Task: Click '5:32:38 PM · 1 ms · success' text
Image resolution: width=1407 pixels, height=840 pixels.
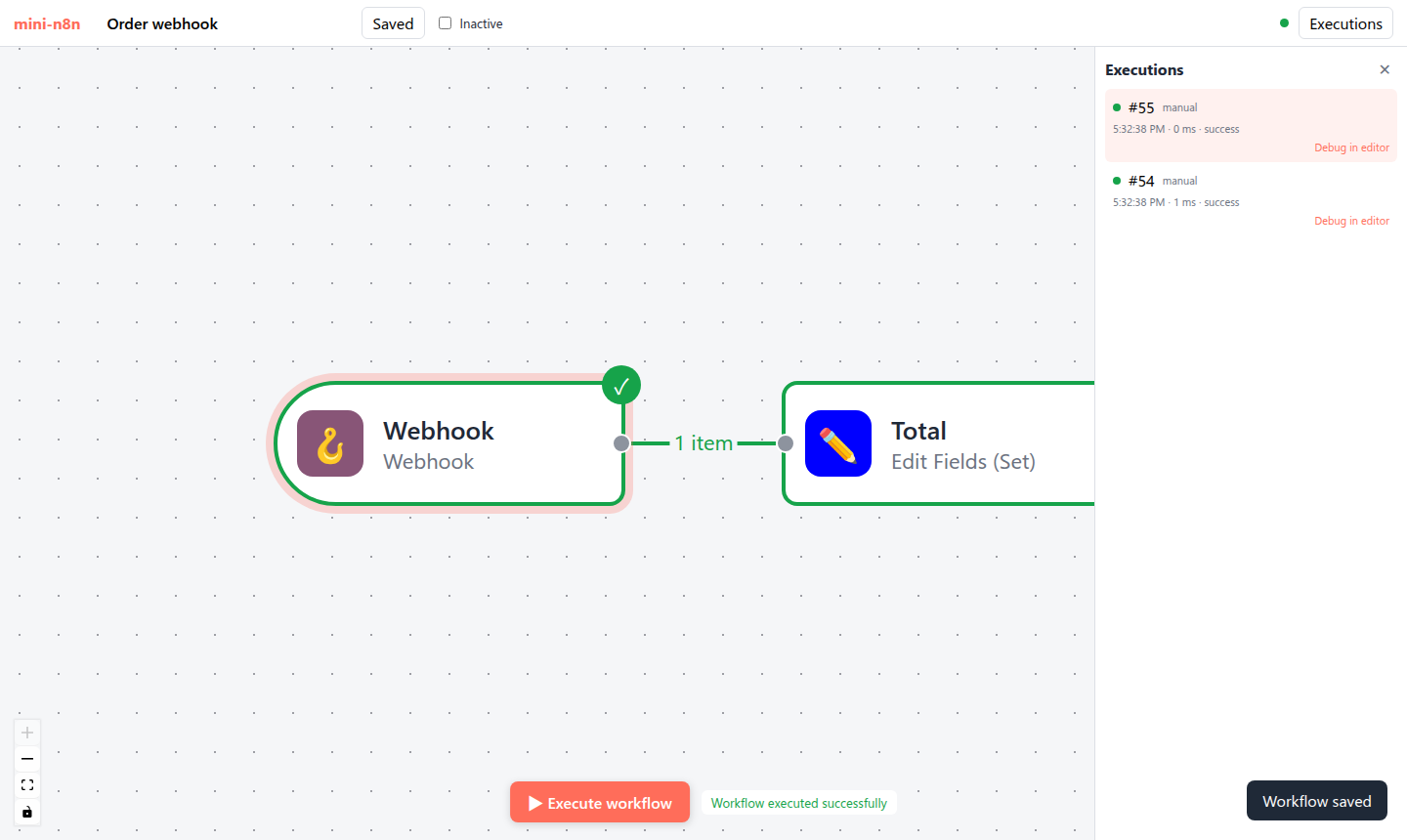Action: click(x=1175, y=202)
